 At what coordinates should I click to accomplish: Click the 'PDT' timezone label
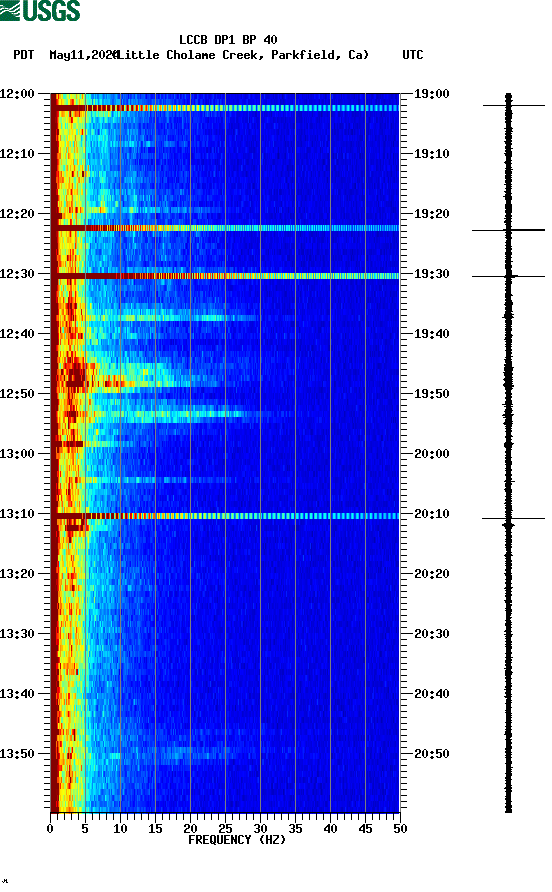pyautogui.click(x=24, y=55)
